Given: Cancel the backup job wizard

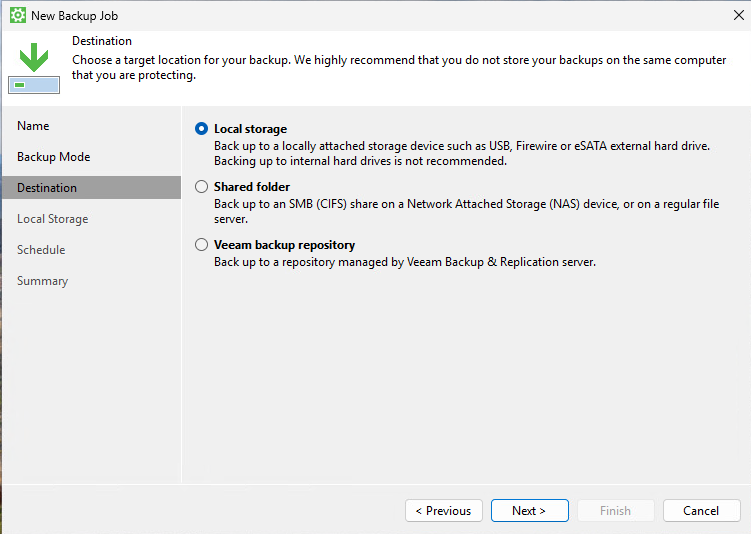Looking at the screenshot, I should 702,511.
